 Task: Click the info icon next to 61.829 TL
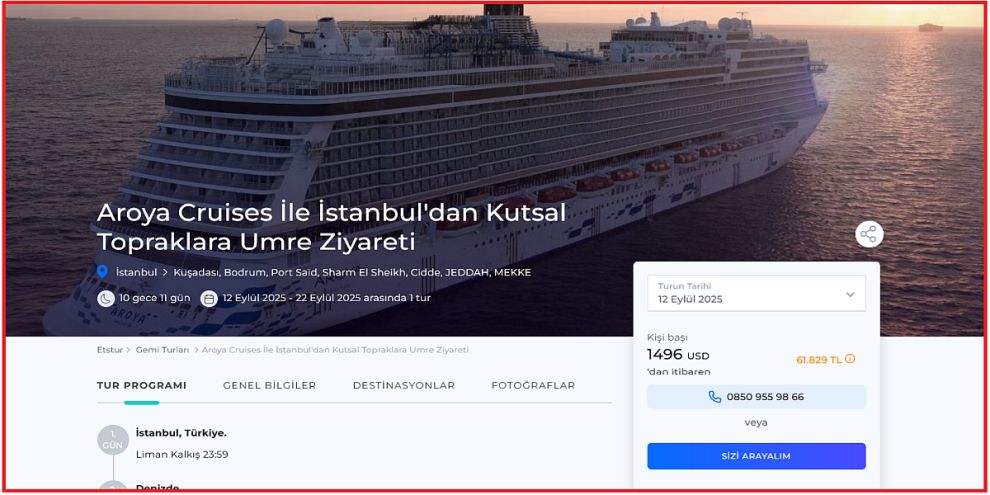tap(850, 359)
